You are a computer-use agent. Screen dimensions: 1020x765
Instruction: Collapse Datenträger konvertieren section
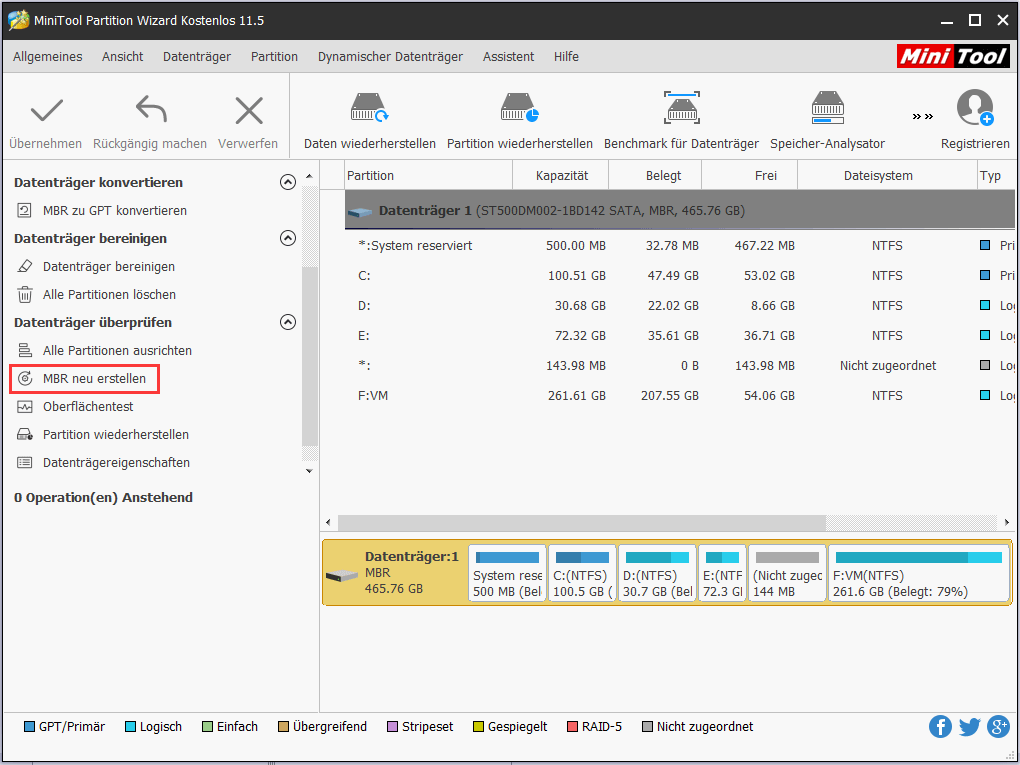click(x=288, y=182)
